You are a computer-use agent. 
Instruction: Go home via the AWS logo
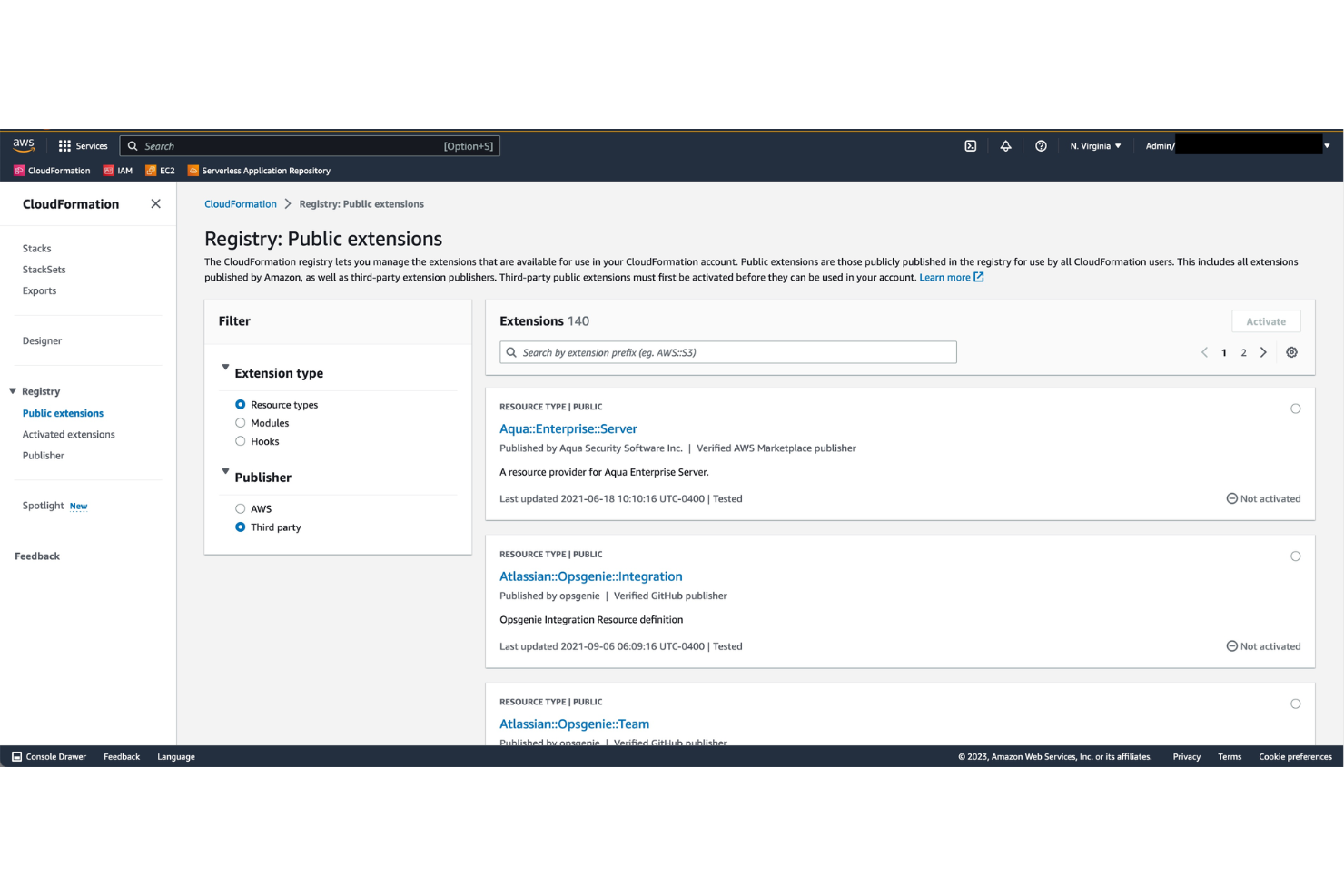point(24,144)
